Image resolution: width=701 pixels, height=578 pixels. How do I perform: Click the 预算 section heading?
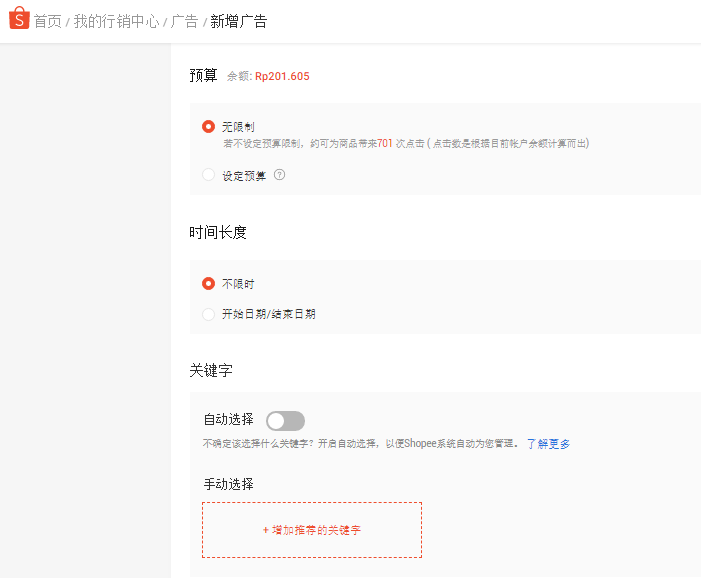point(203,75)
